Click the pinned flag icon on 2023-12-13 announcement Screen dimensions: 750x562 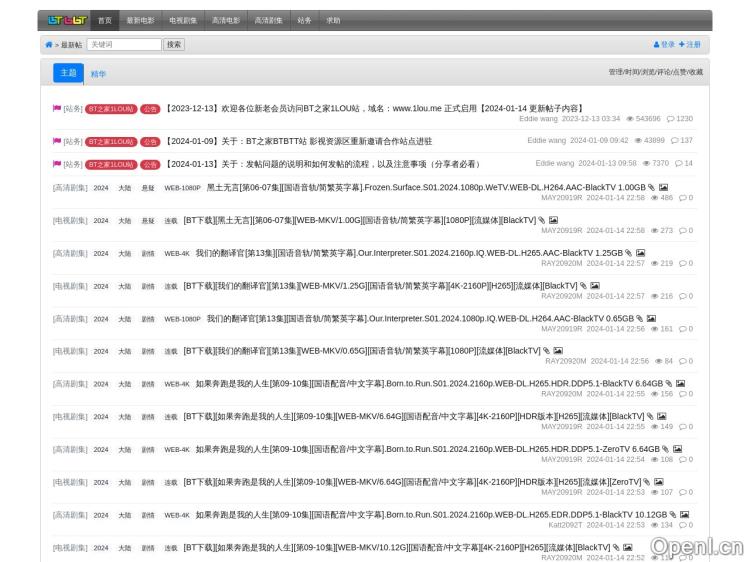tap(57, 108)
